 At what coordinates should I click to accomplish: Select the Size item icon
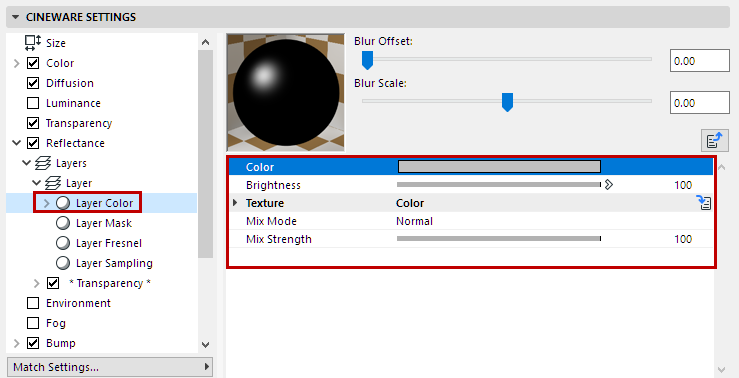point(33,43)
